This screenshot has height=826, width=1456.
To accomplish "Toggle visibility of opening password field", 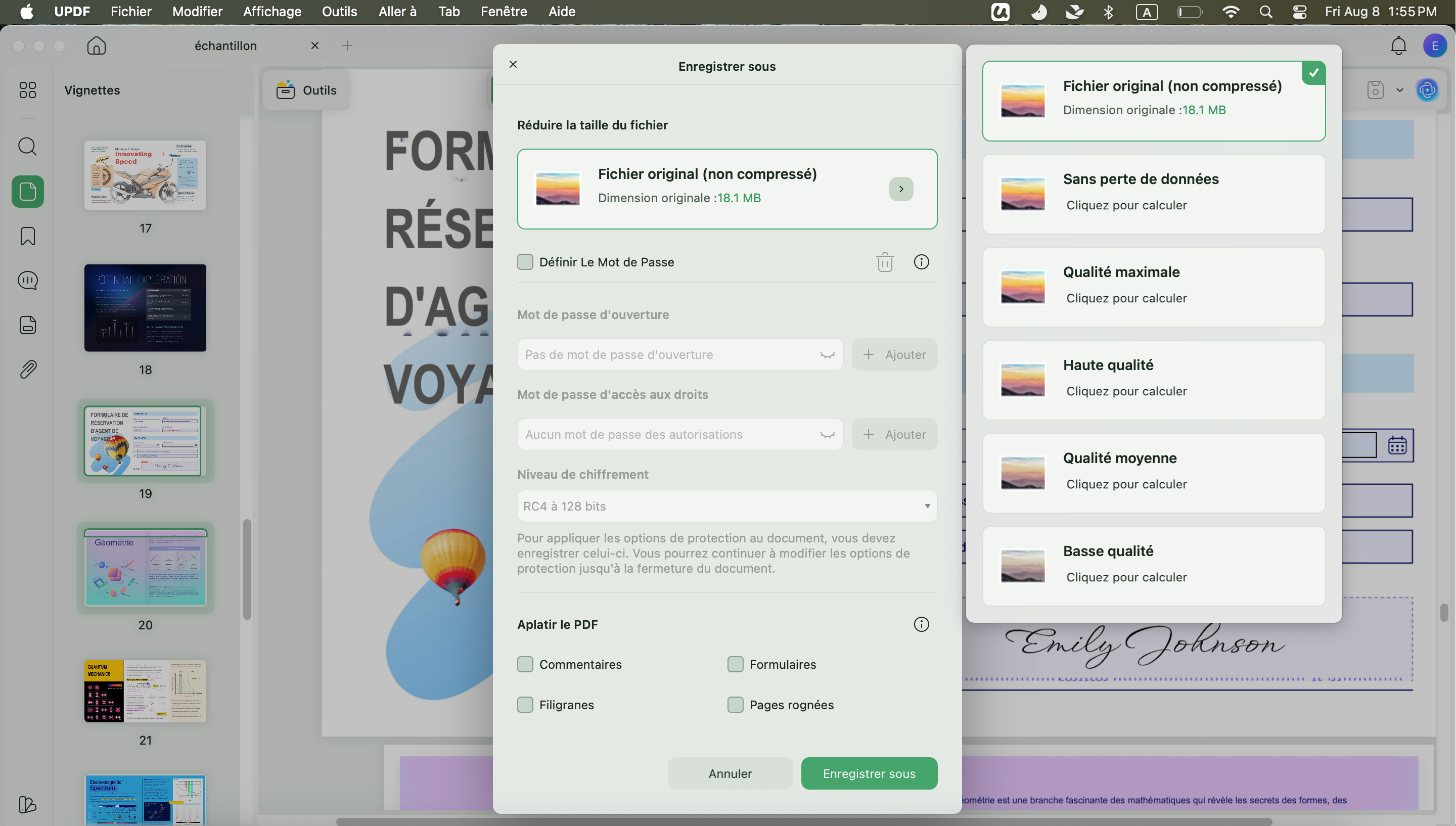I will click(x=827, y=355).
